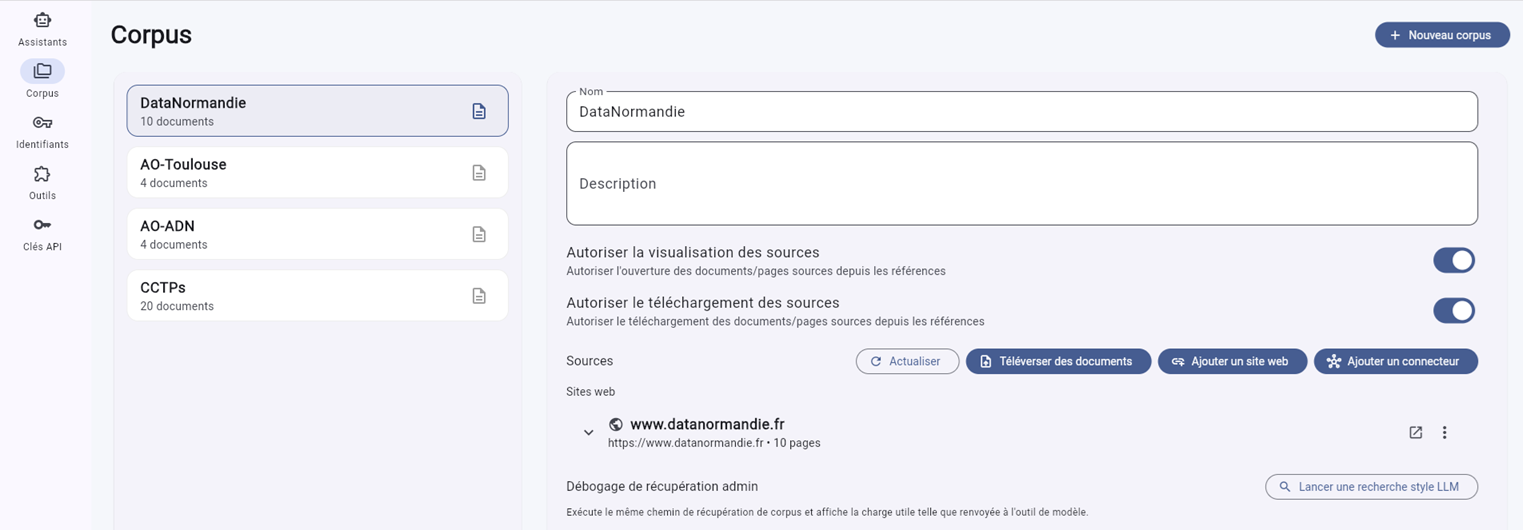The height and width of the screenshot is (530, 1523).
Task: Click Lancer une recherche style LLM
Action: [1371, 487]
